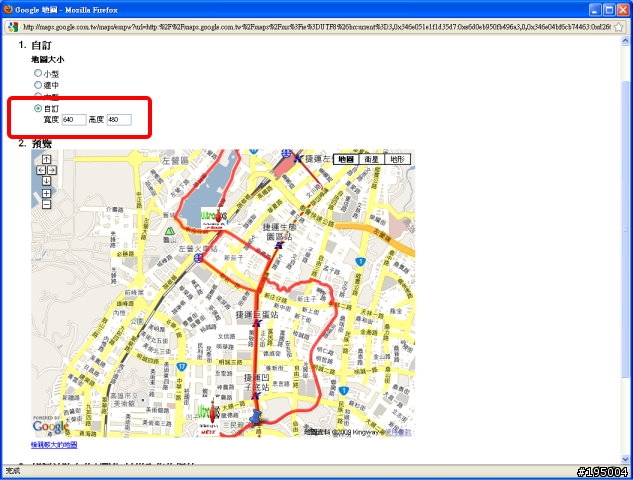633x480 pixels.
Task: Click the 高度 height input field
Action: pos(119,119)
